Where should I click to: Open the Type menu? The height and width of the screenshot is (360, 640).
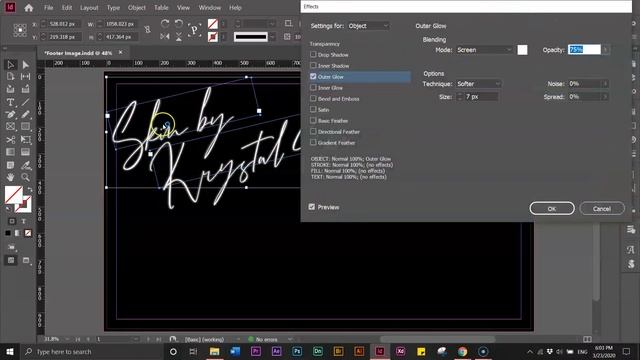(x=113, y=7)
